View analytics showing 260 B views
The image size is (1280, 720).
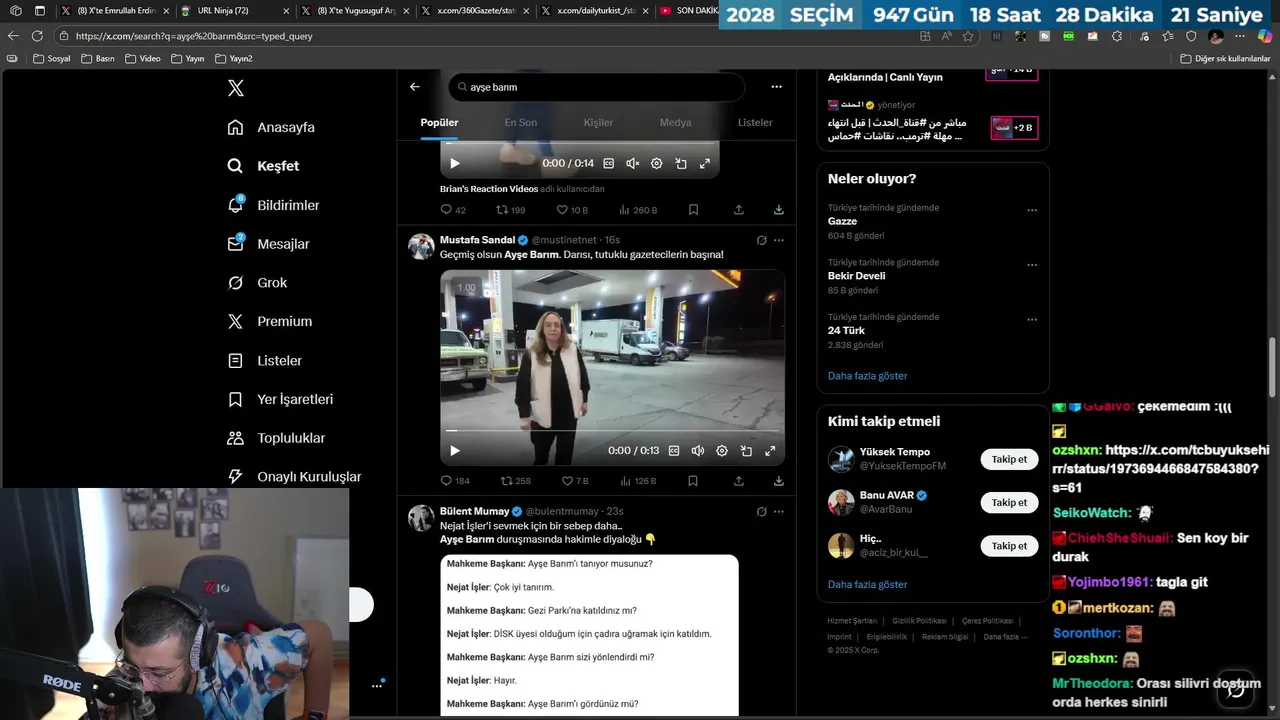[x=638, y=210]
